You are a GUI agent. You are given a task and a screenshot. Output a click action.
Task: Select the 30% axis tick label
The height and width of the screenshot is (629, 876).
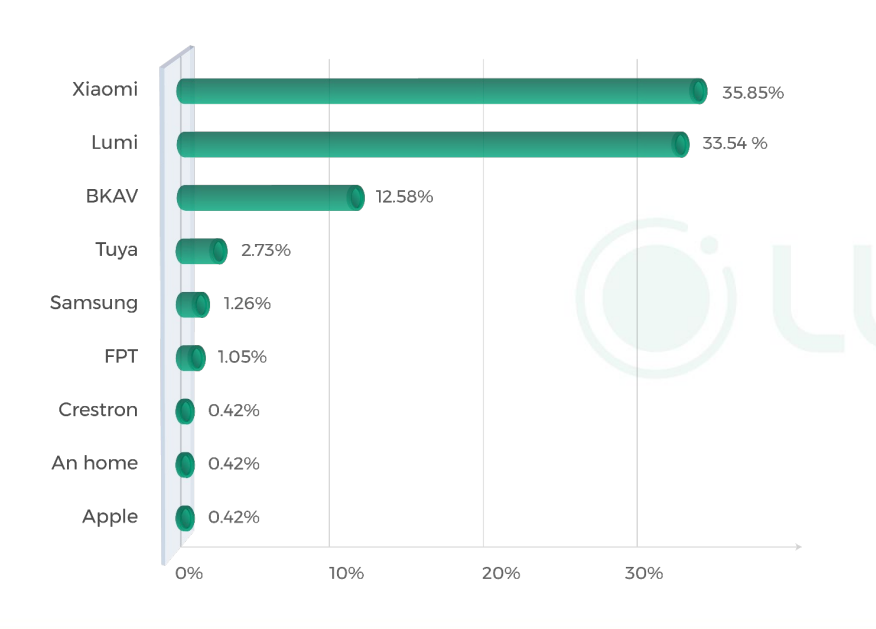click(x=644, y=573)
